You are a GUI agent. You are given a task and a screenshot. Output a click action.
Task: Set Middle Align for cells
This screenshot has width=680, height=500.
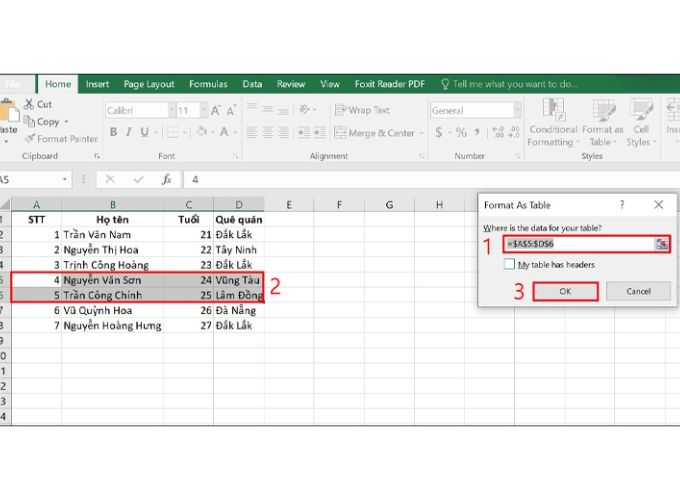point(268,108)
